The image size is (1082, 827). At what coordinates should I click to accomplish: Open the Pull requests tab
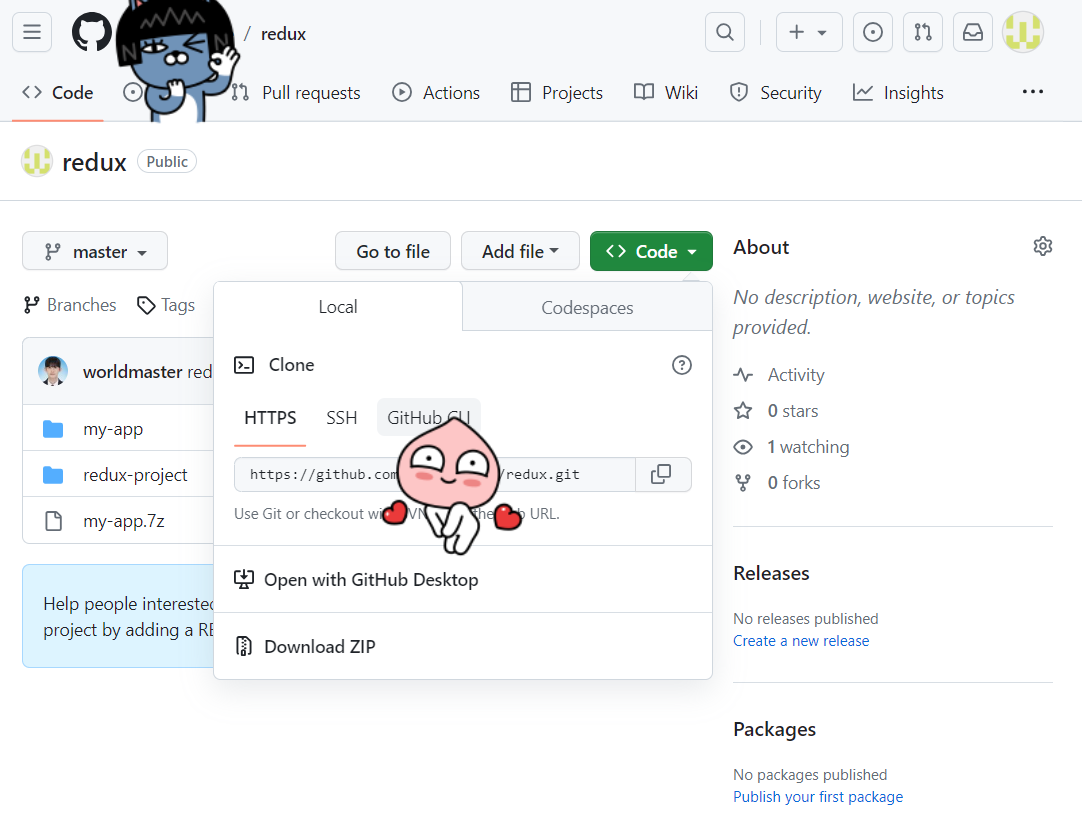[297, 93]
